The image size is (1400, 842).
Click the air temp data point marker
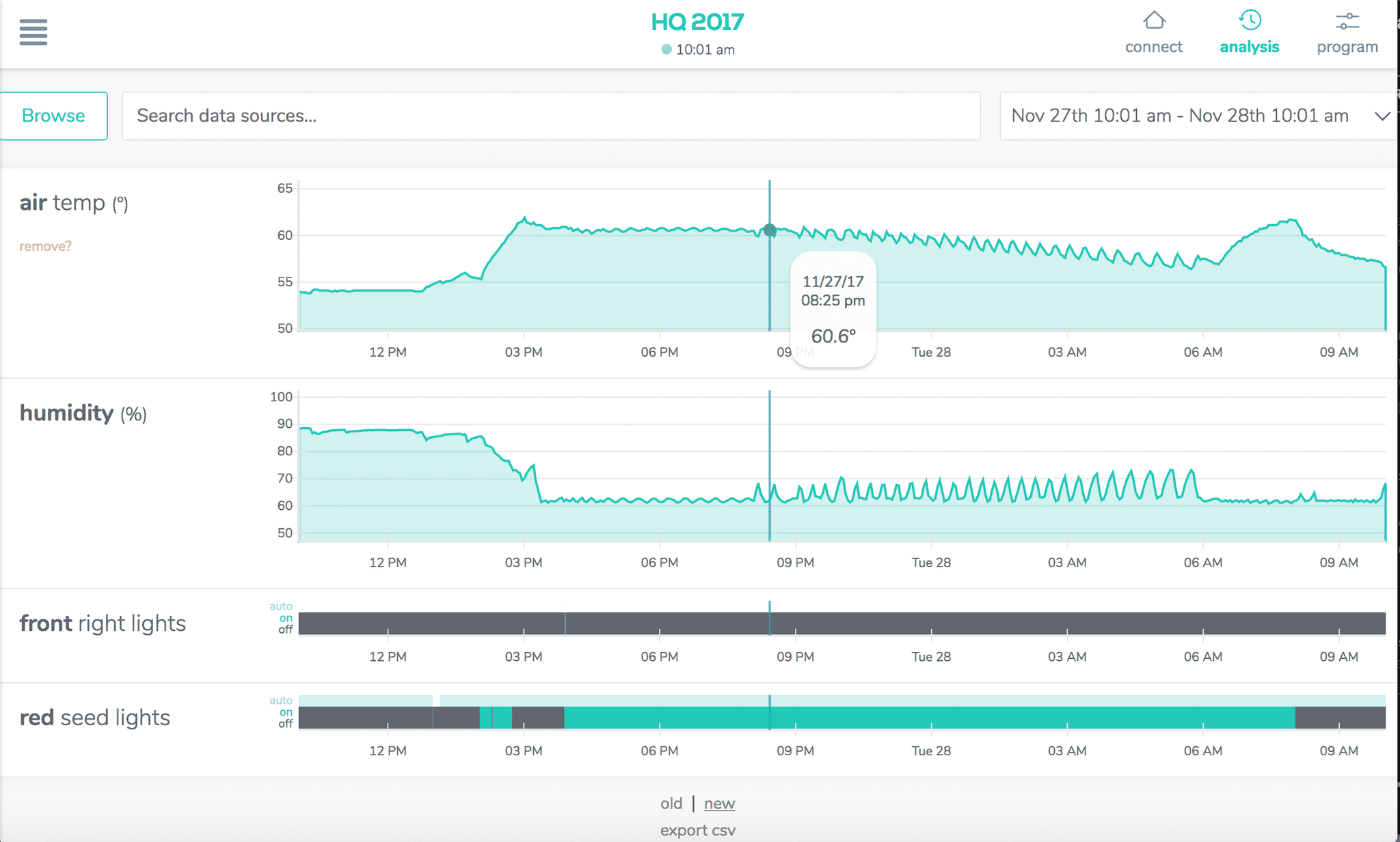pyautogui.click(x=770, y=230)
